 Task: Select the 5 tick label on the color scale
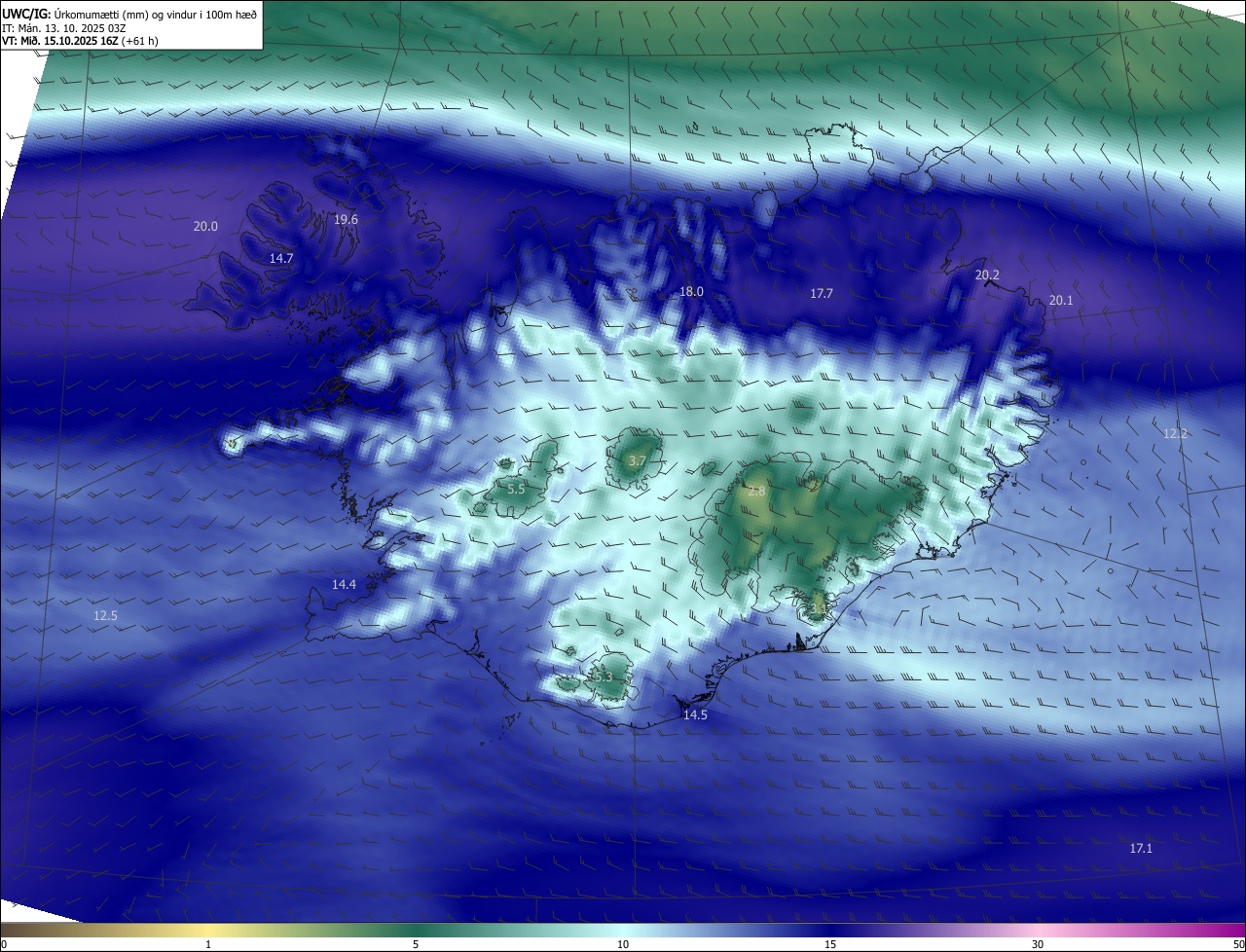[x=416, y=944]
